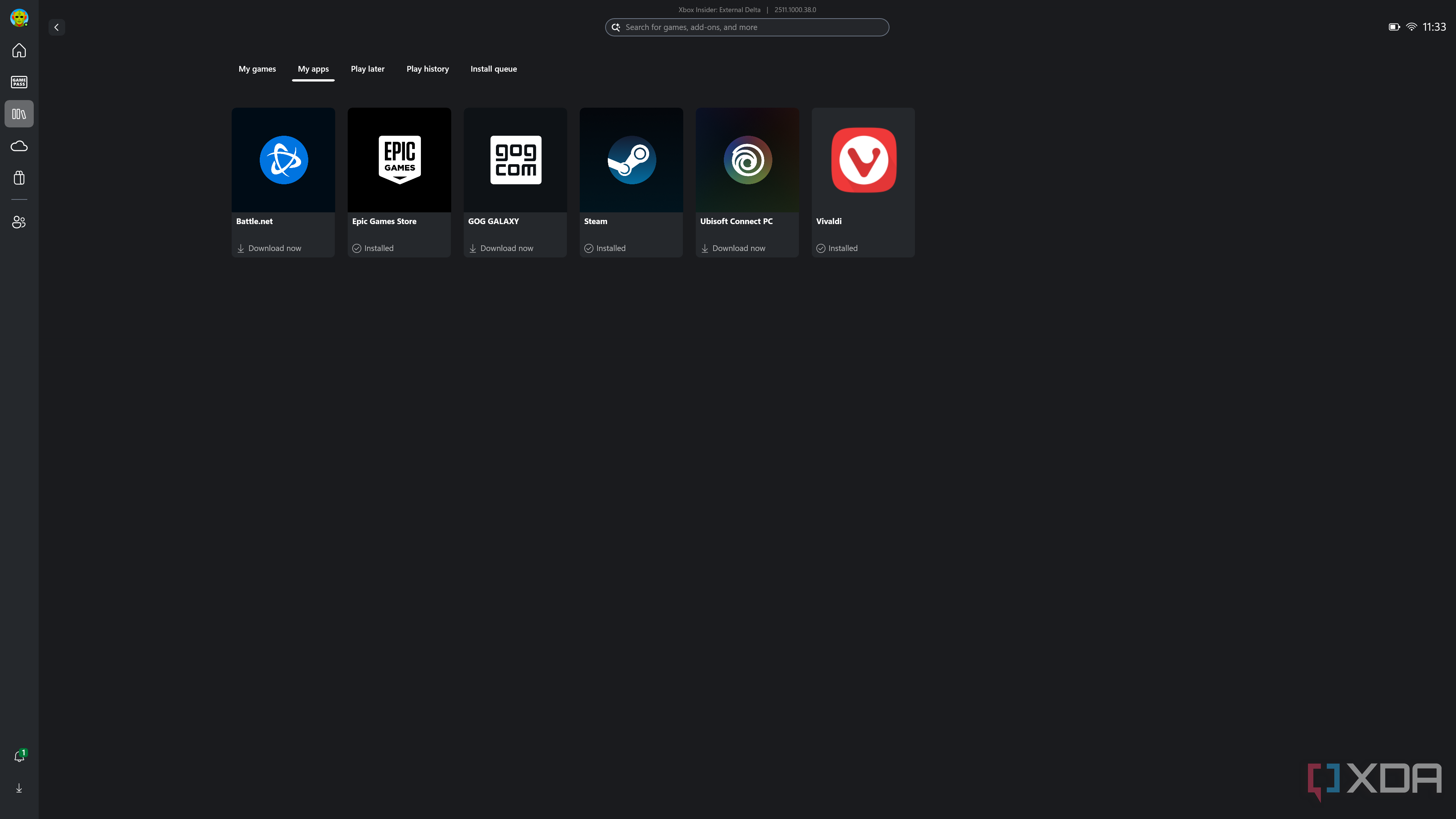The image size is (1456, 819).
Task: Open the Epic Games Store thumbnail
Action: (399, 160)
